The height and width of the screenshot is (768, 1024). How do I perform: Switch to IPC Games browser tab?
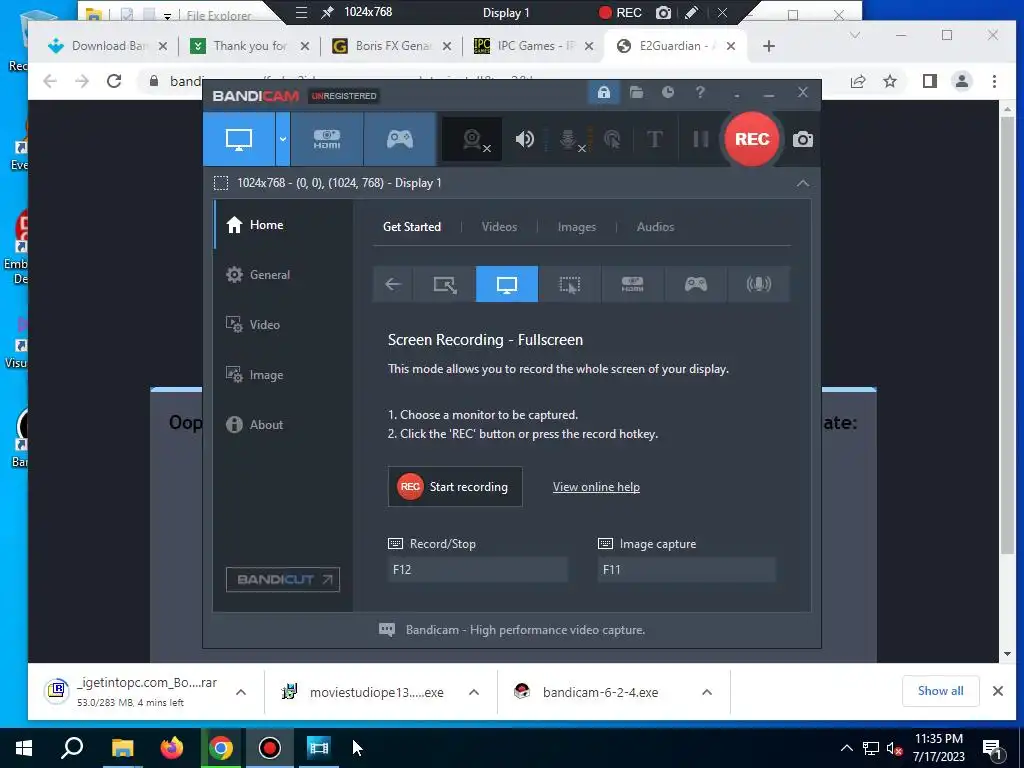[532, 46]
